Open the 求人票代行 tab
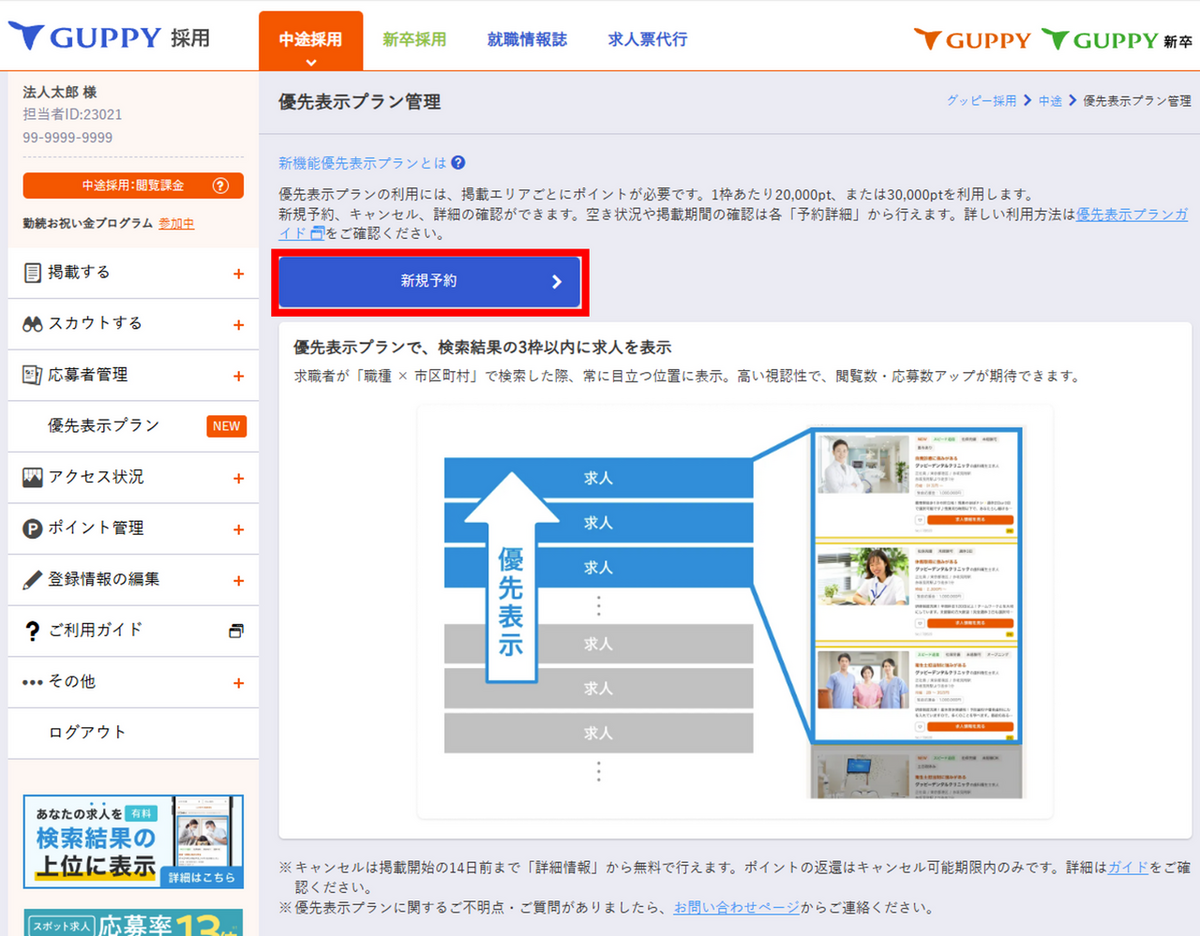Viewport: 1200px width, 936px height. tap(647, 40)
